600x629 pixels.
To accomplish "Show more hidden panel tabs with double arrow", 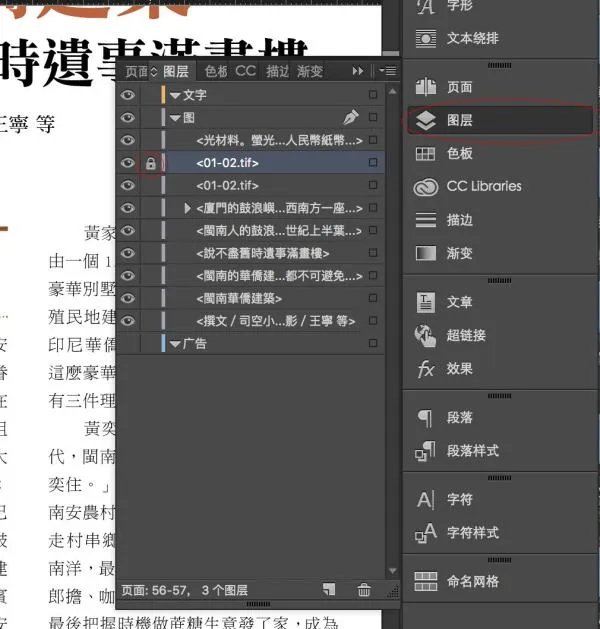I will coord(358,71).
